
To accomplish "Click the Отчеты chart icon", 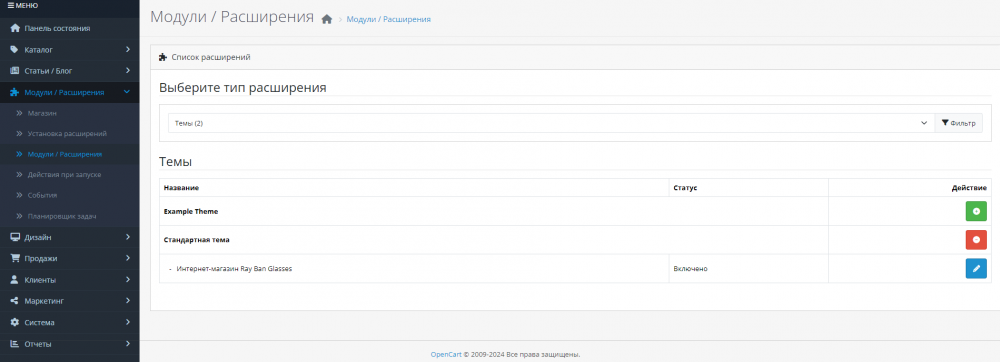I will (15, 344).
